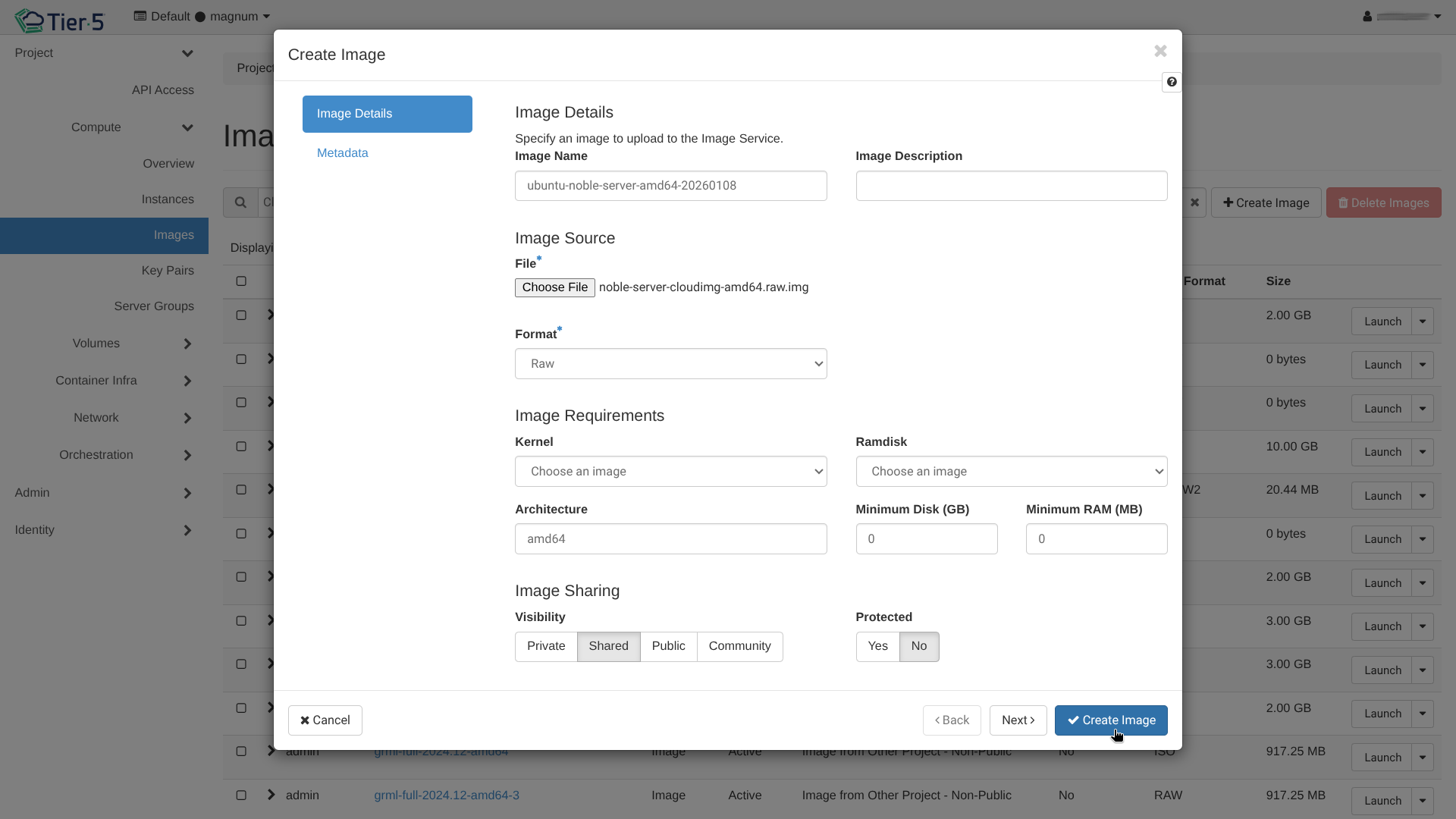Viewport: 1456px width, 819px height.
Task: Set Protected to Yes
Action: (877, 646)
